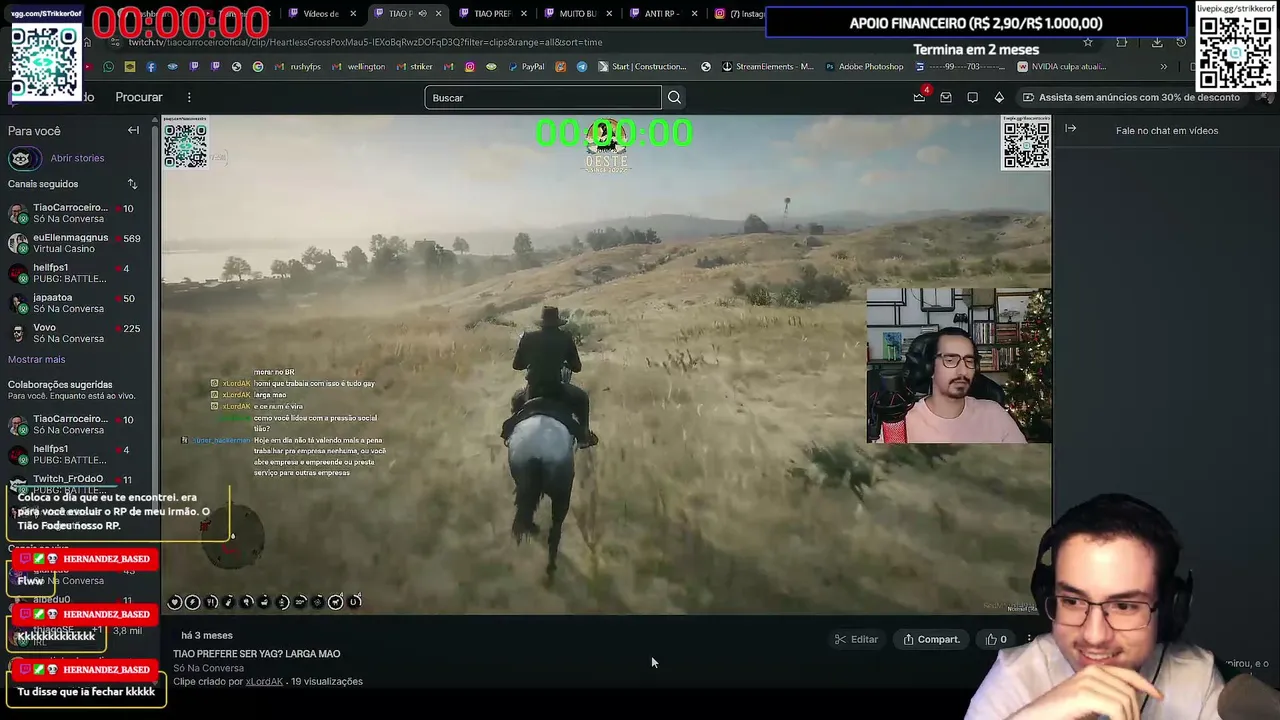The width and height of the screenshot is (1280, 720).
Task: Click the magnifier search button
Action: coord(674,97)
